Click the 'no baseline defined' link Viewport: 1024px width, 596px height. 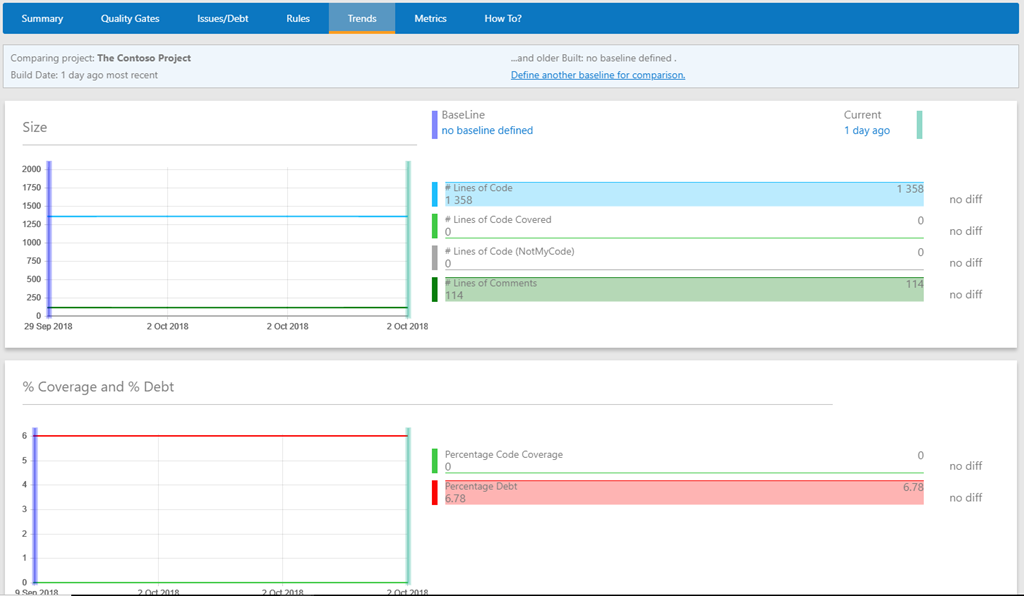pos(487,131)
